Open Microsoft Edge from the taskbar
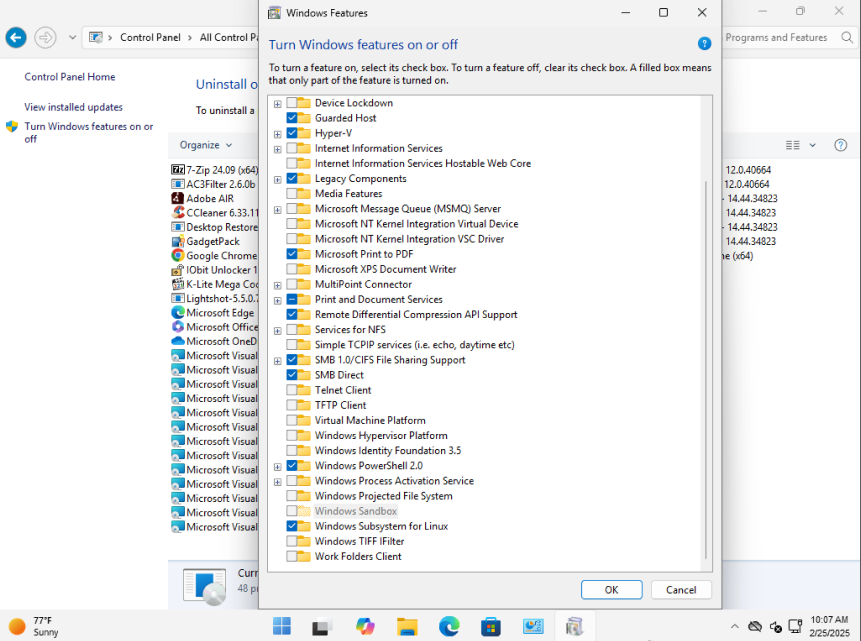This screenshot has width=861, height=641. point(449,626)
